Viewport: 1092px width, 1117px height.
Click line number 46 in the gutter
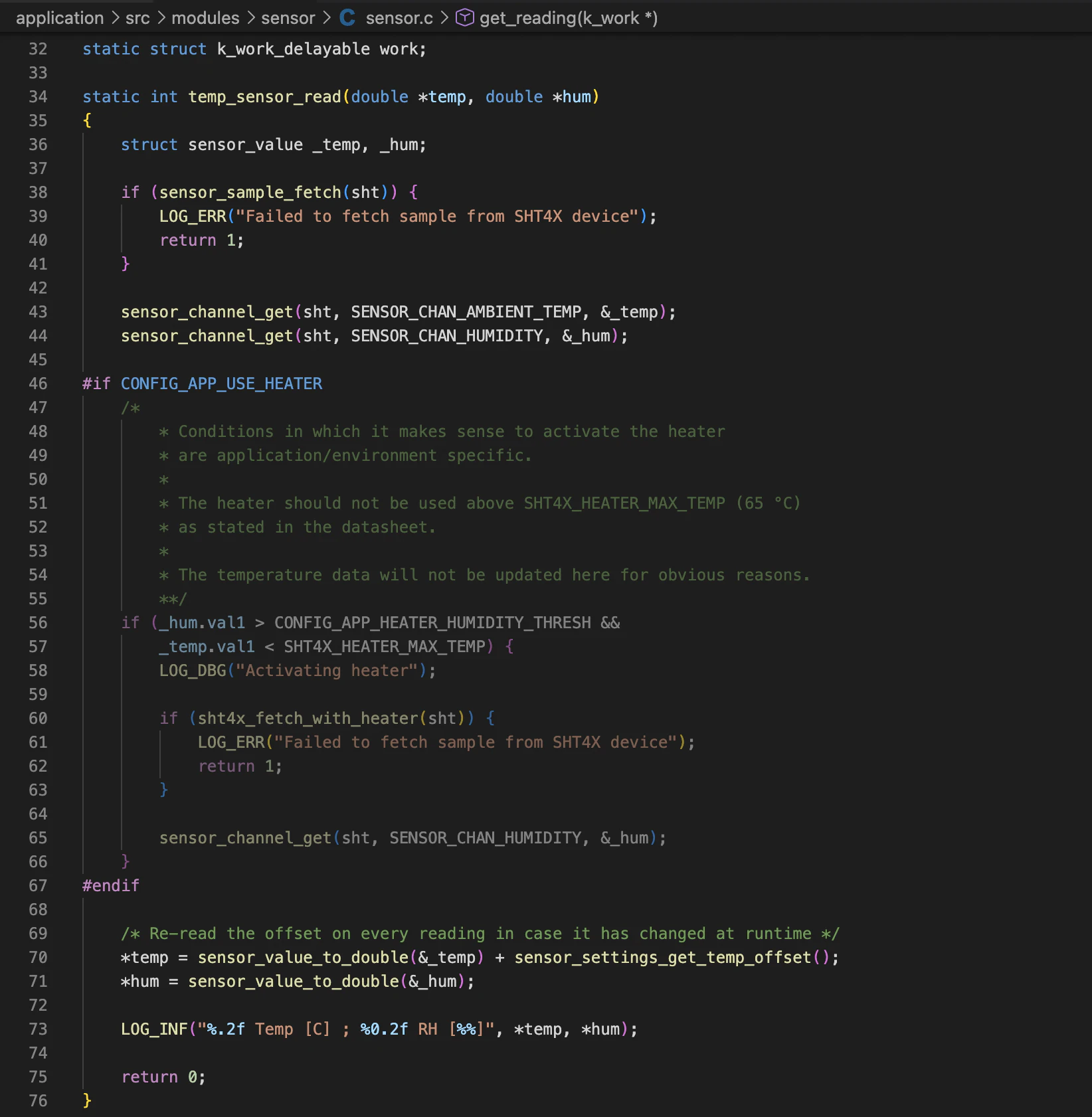click(x=38, y=384)
